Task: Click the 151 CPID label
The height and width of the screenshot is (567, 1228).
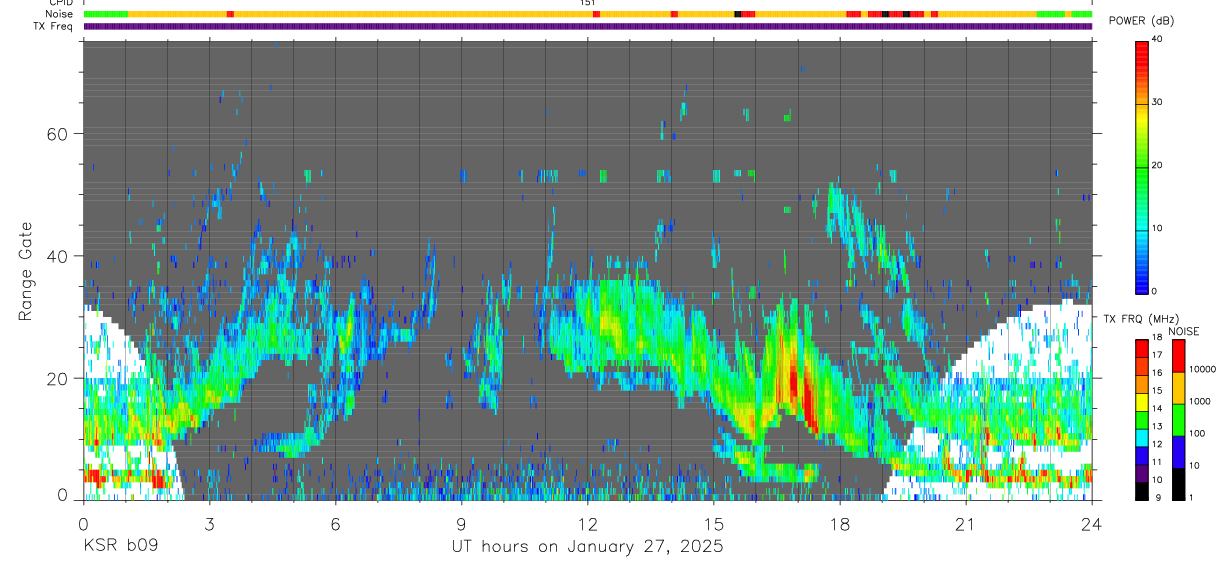Action: point(588,3)
